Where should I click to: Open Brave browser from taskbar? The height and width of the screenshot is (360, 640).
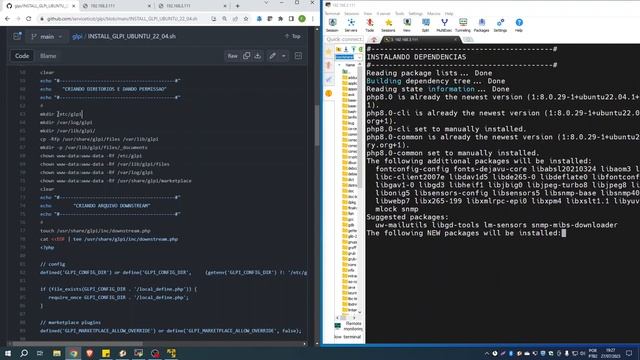(89, 353)
